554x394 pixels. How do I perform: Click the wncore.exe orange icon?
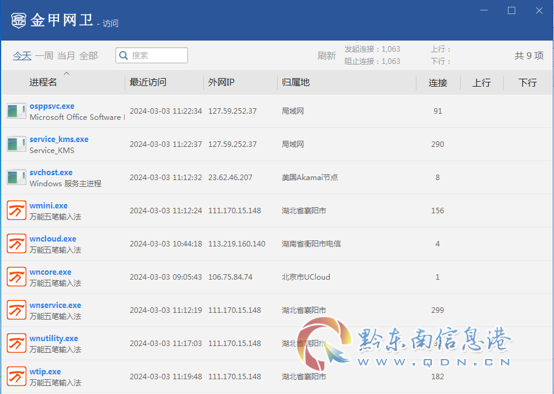tap(17, 277)
